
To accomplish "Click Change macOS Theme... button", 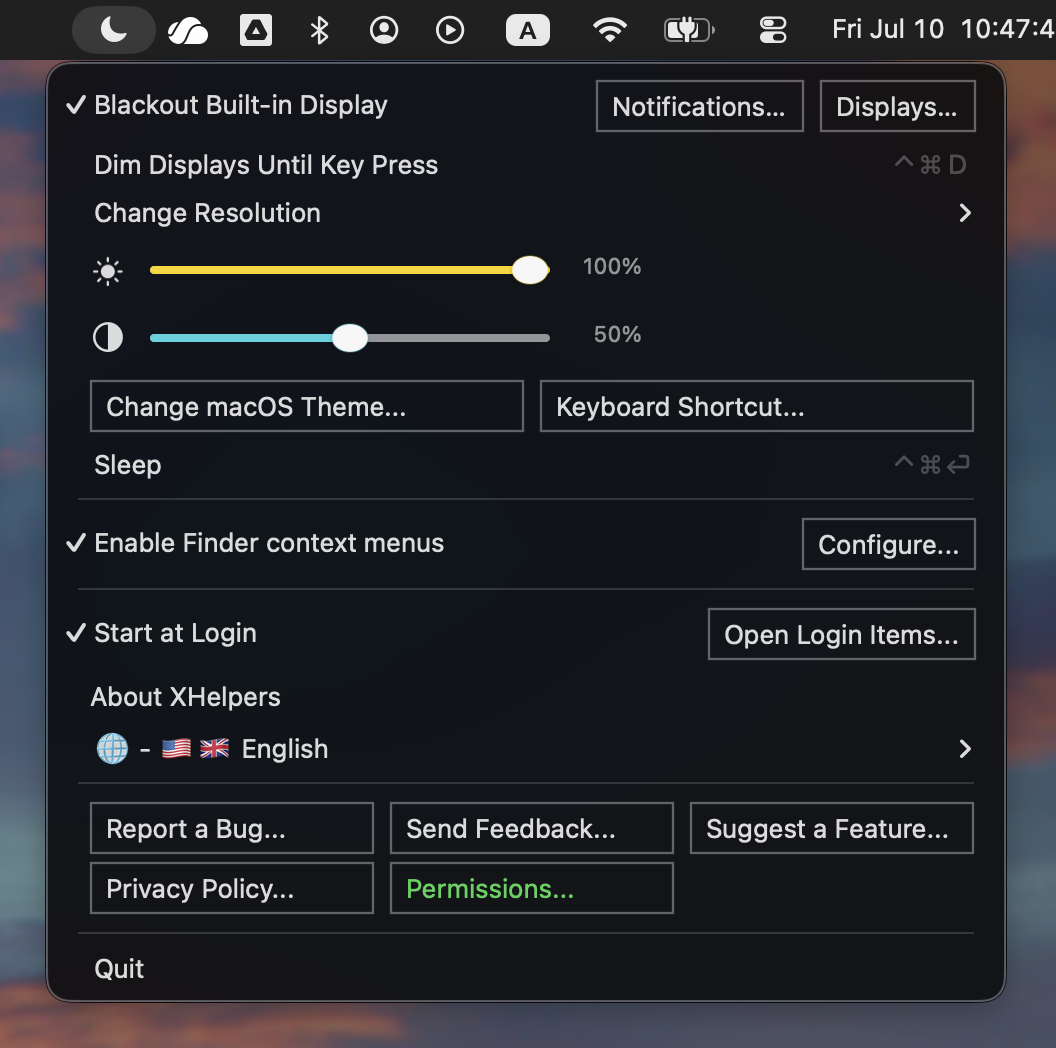I will (306, 406).
